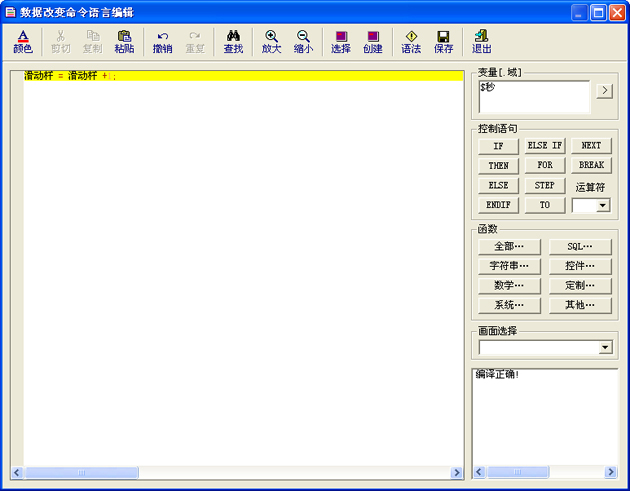The height and width of the screenshot is (491, 630).
Task: Open SQL… functions list
Action: point(580,247)
